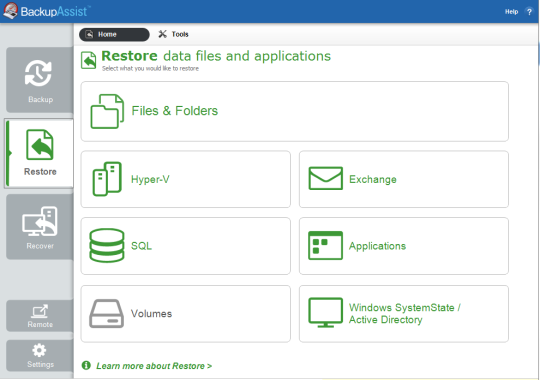This screenshot has width=540, height=380.
Task: Click the Restore heading icon
Action: [89, 60]
